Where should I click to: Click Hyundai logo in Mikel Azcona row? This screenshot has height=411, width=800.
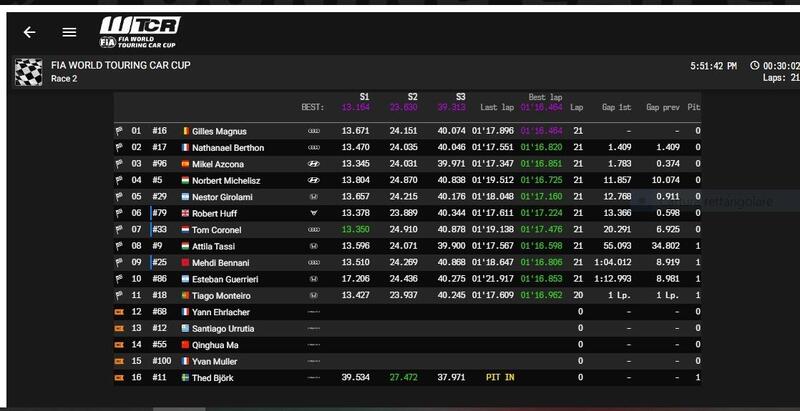pos(314,164)
